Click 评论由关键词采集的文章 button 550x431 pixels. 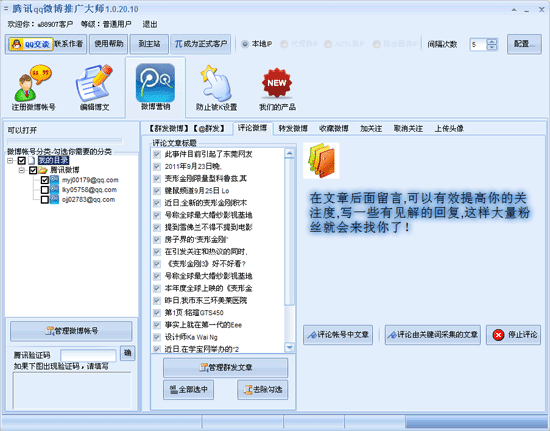(433, 335)
